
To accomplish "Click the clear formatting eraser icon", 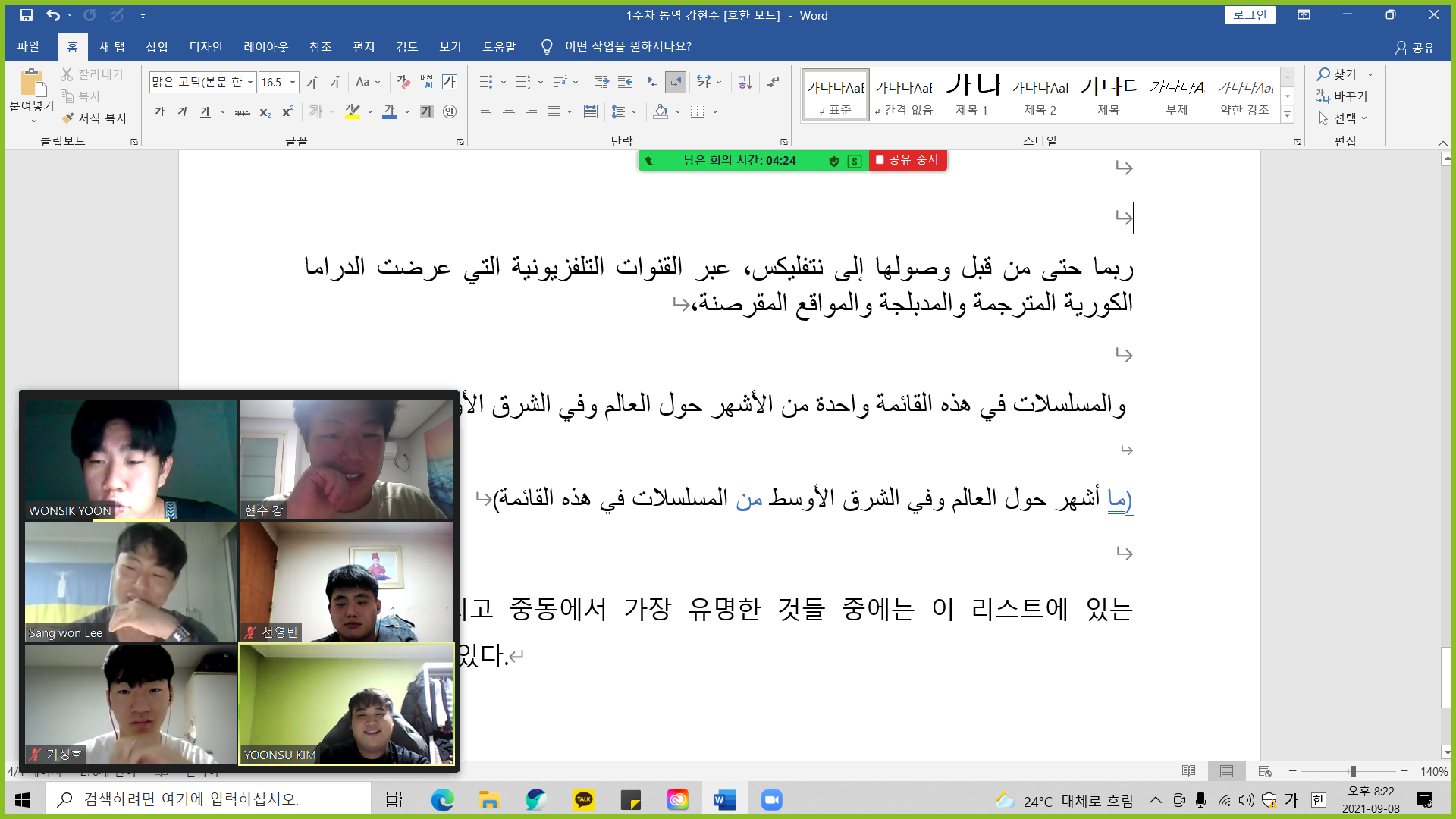I will pos(403,82).
